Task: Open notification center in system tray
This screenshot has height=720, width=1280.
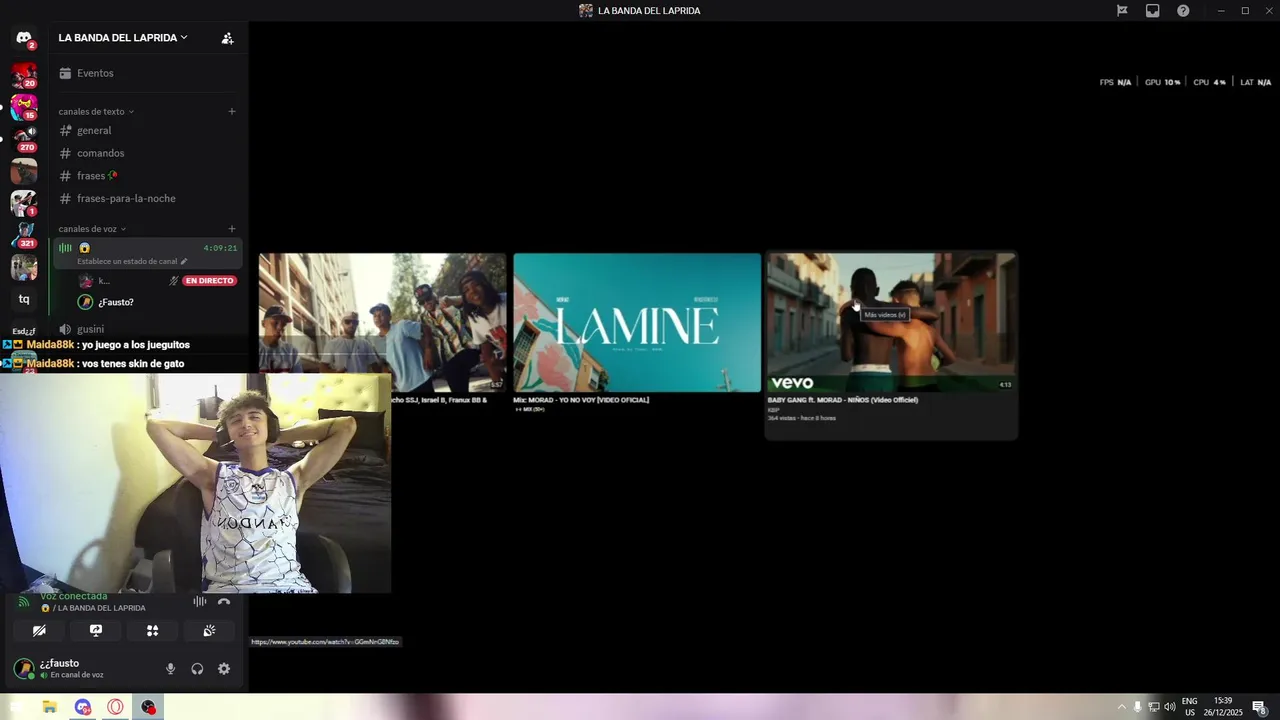Action: coord(1259,707)
